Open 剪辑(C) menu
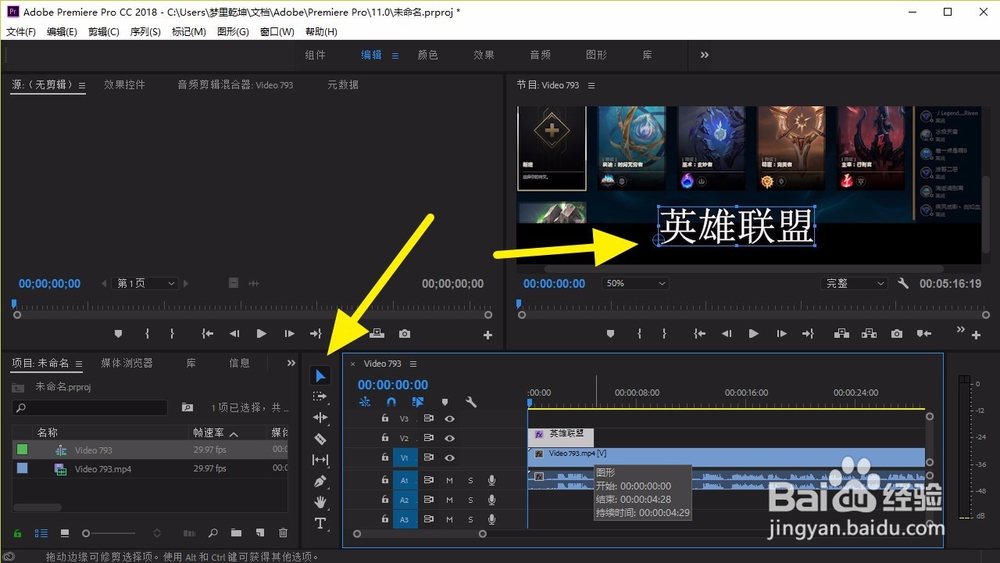Viewport: 1000px width, 563px height. click(x=103, y=31)
